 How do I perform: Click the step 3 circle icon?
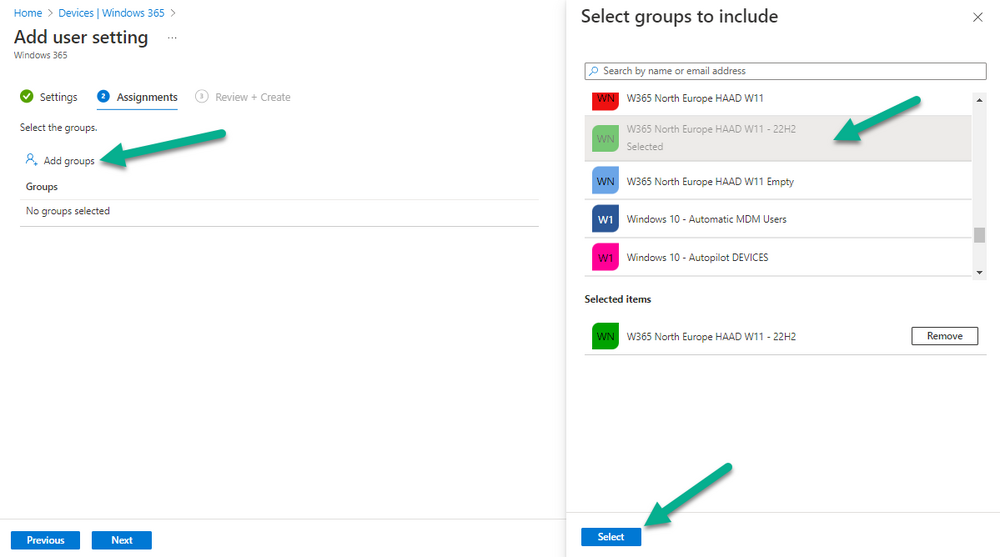pos(202,96)
